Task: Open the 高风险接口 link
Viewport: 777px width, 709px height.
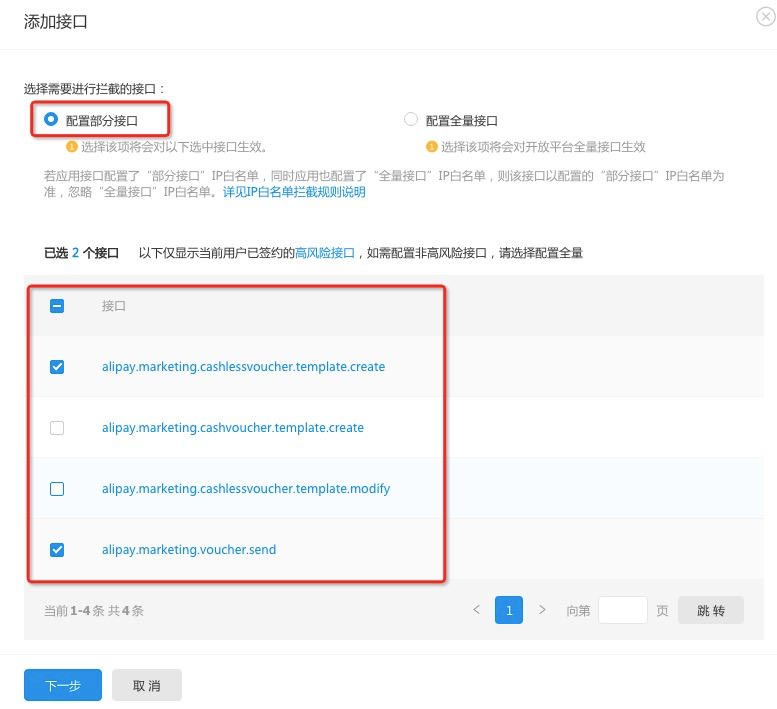Action: 325,253
